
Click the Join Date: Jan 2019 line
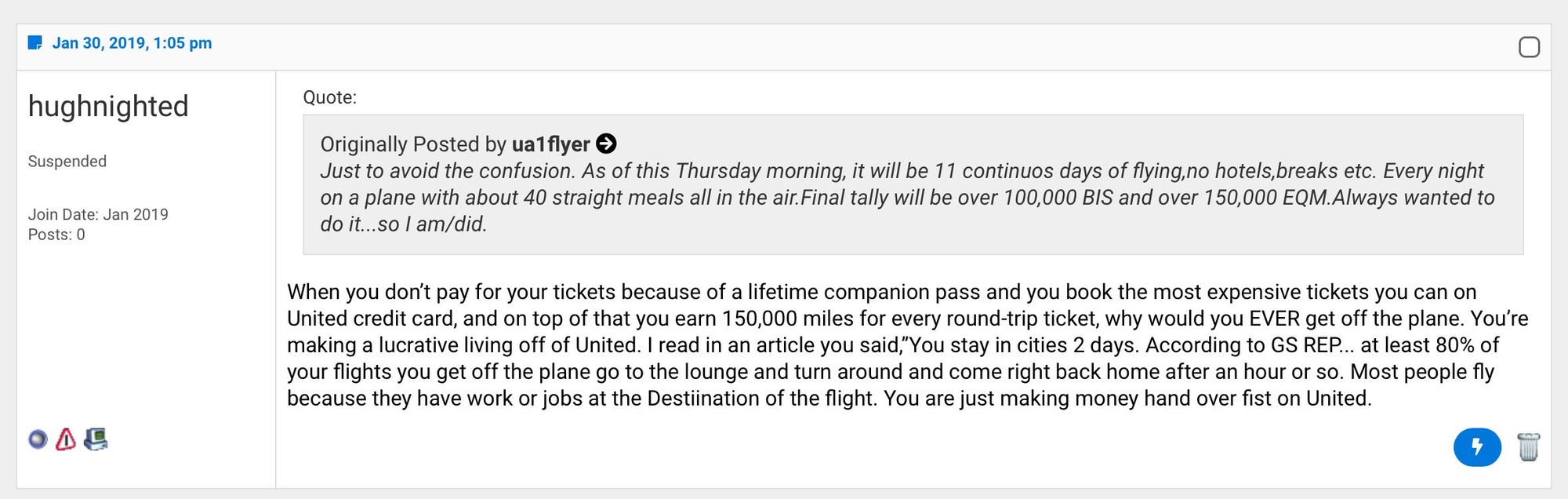(x=98, y=214)
